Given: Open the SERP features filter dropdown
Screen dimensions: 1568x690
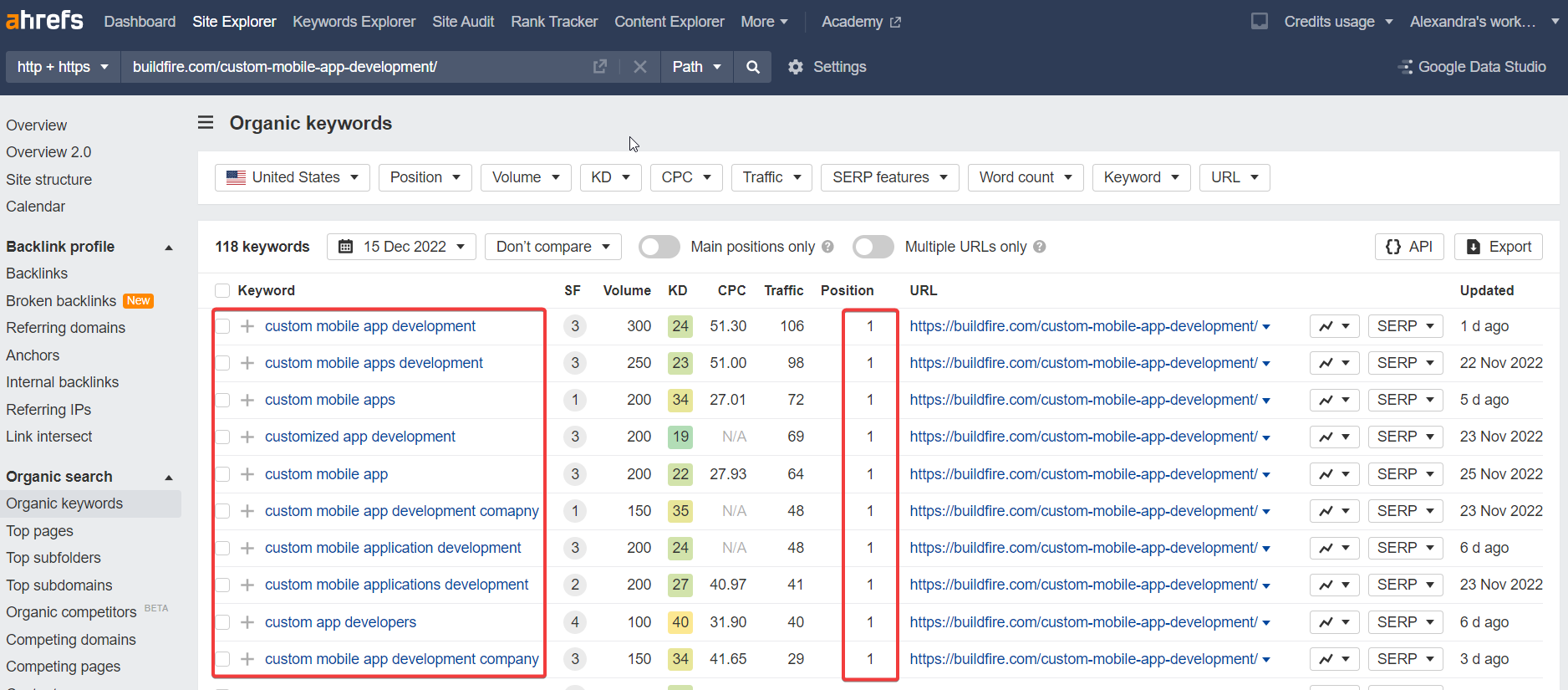Looking at the screenshot, I should [x=890, y=177].
